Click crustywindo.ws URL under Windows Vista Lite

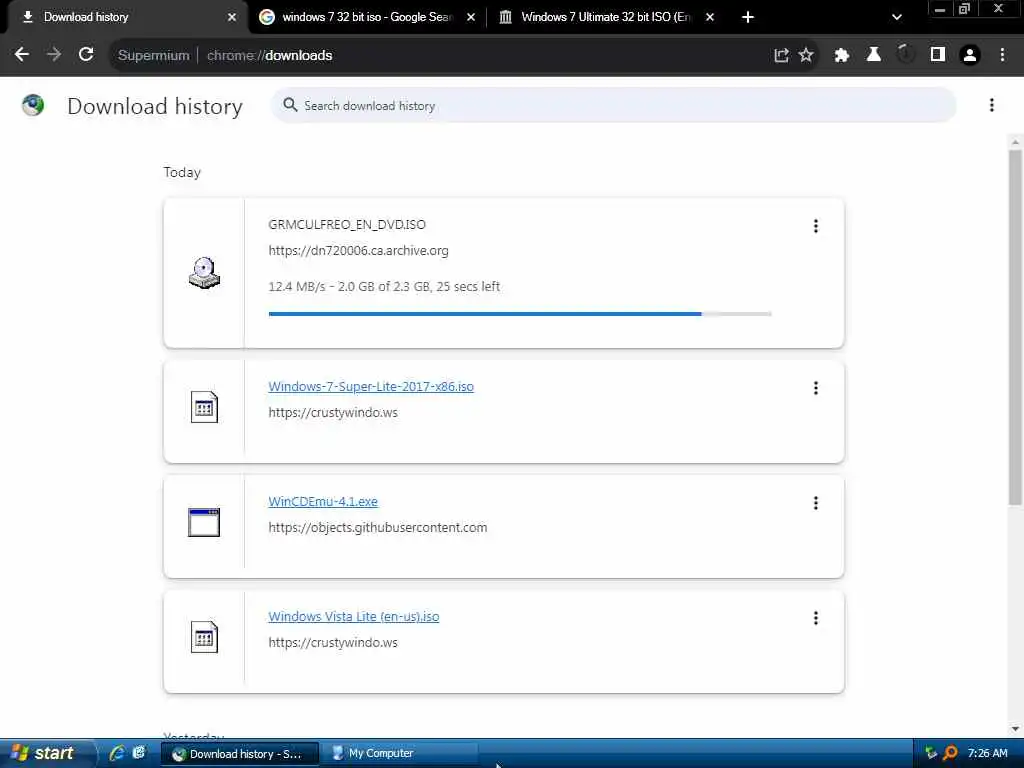coord(333,643)
